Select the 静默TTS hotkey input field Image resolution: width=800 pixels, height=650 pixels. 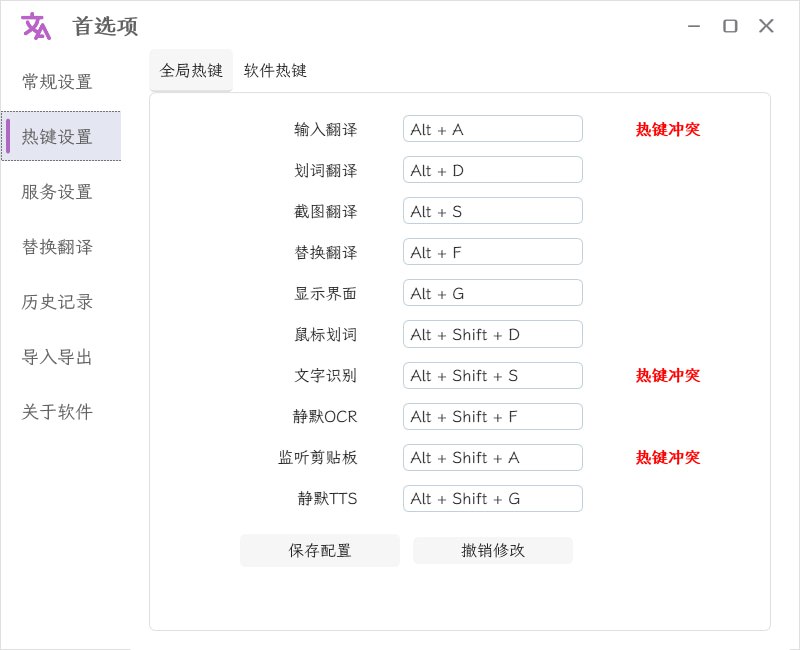pos(492,498)
